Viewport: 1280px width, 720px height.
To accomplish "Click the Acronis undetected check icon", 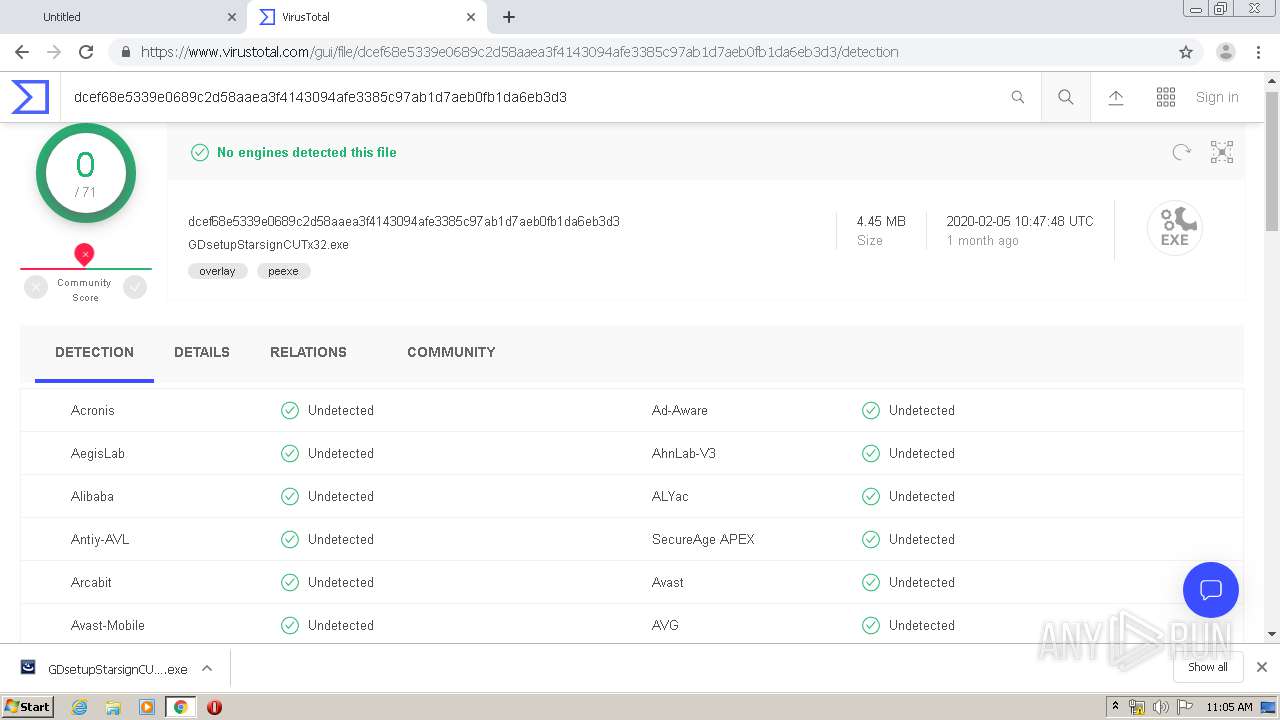I will 290,410.
